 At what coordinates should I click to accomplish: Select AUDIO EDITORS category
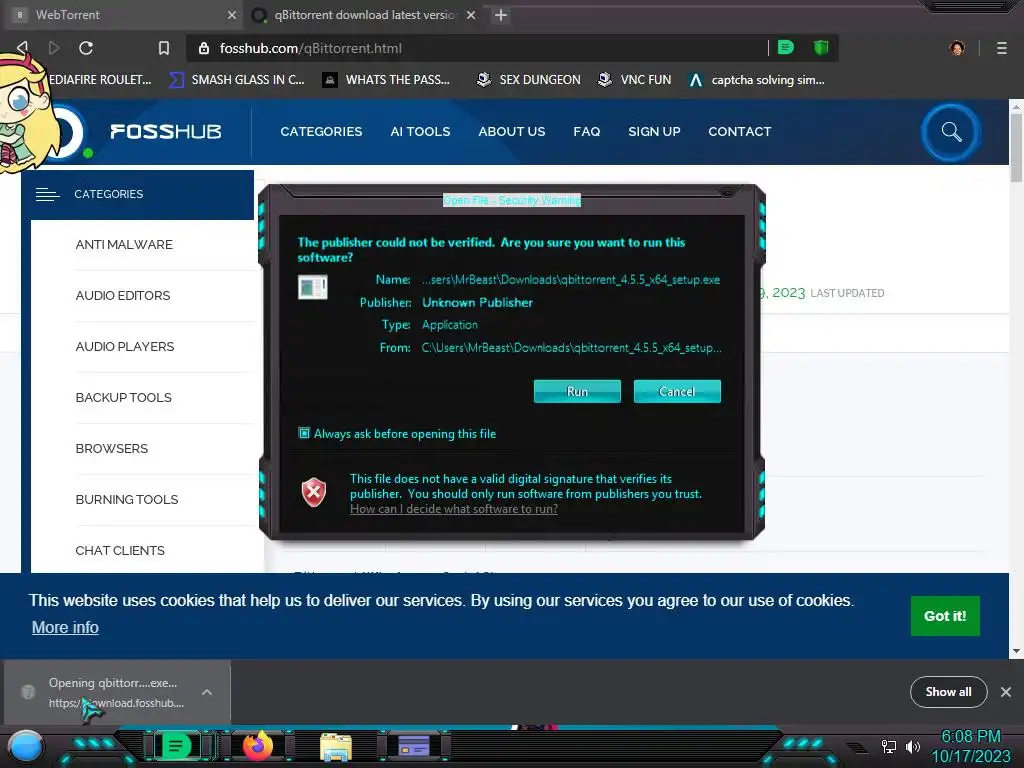coord(123,295)
